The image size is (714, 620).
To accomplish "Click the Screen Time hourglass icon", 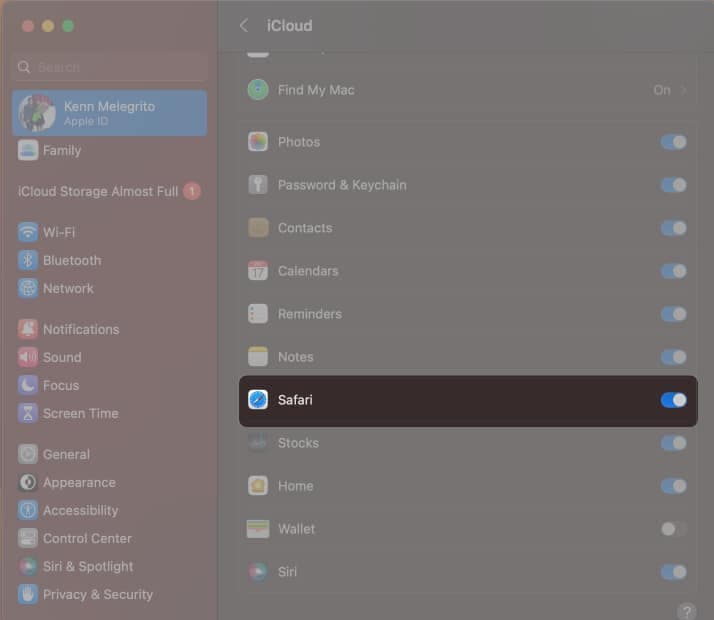I will 28,413.
